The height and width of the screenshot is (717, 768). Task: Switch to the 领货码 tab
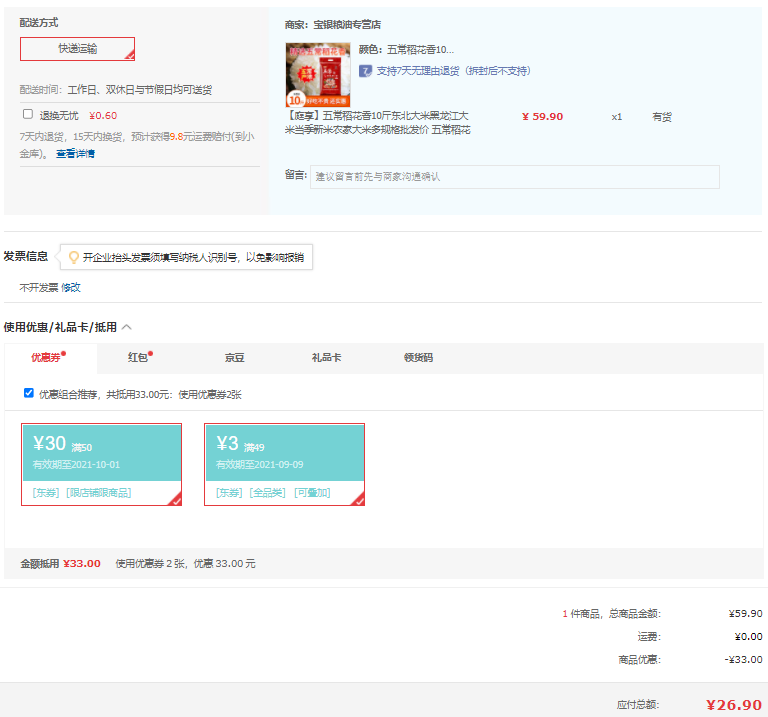[419, 358]
